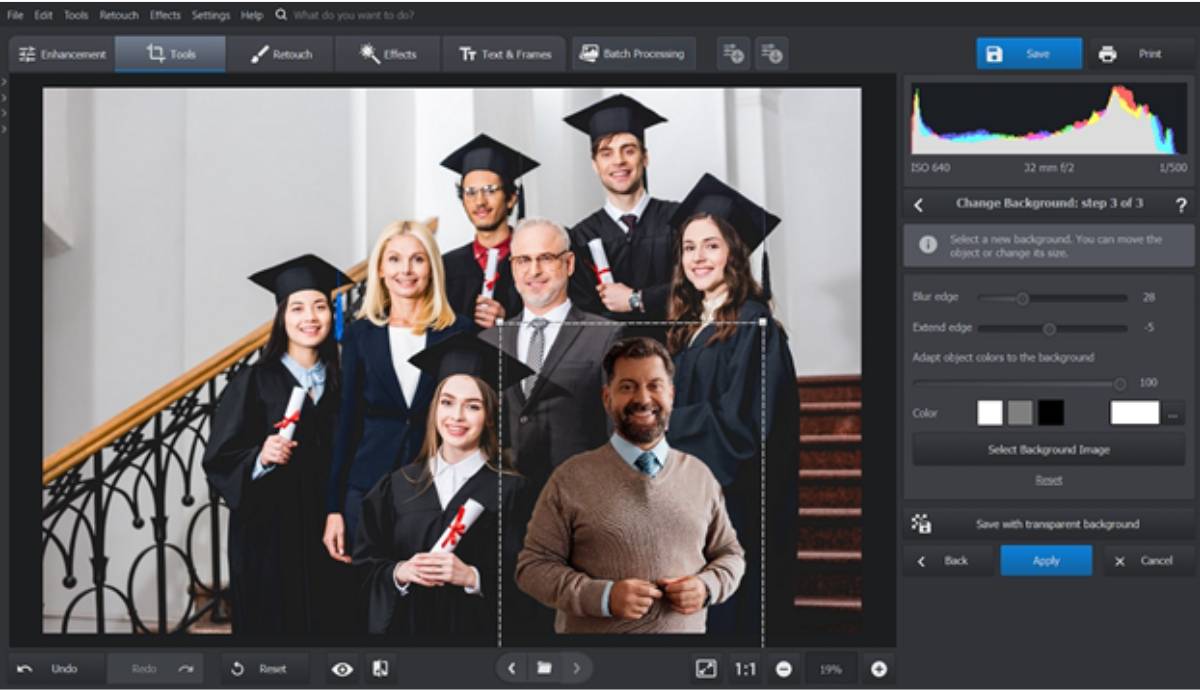Open the Batch Processing tab
Image resolution: width=1200 pixels, height=690 pixels.
pyautogui.click(x=633, y=54)
